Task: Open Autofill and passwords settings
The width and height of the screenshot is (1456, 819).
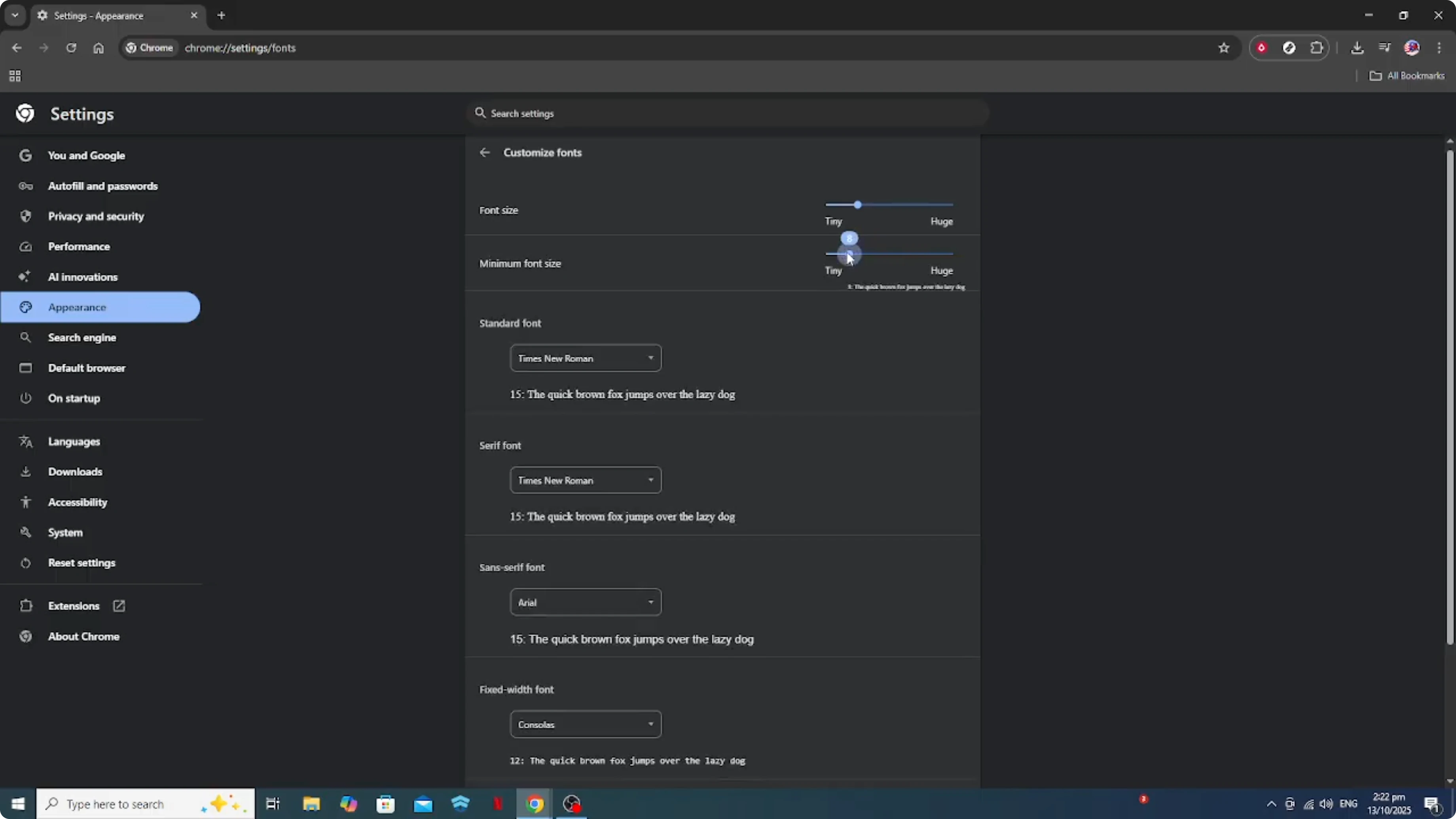Action: pyautogui.click(x=102, y=186)
